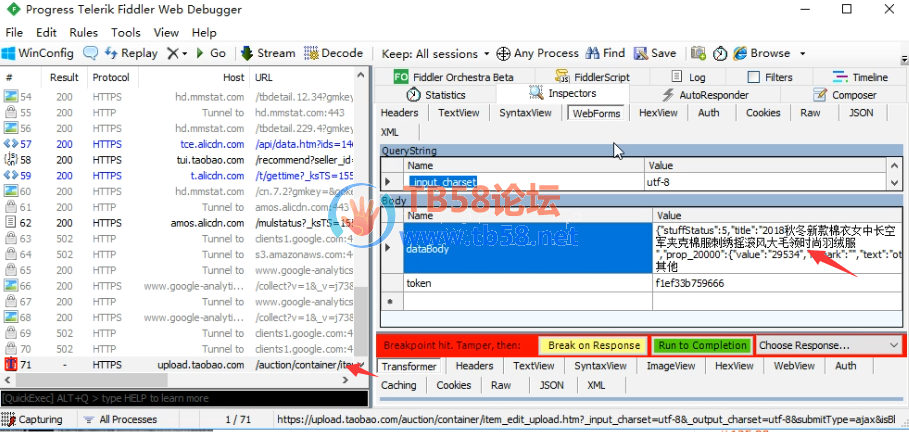
Task: Open the Filters tab
Action: pyautogui.click(x=769, y=77)
